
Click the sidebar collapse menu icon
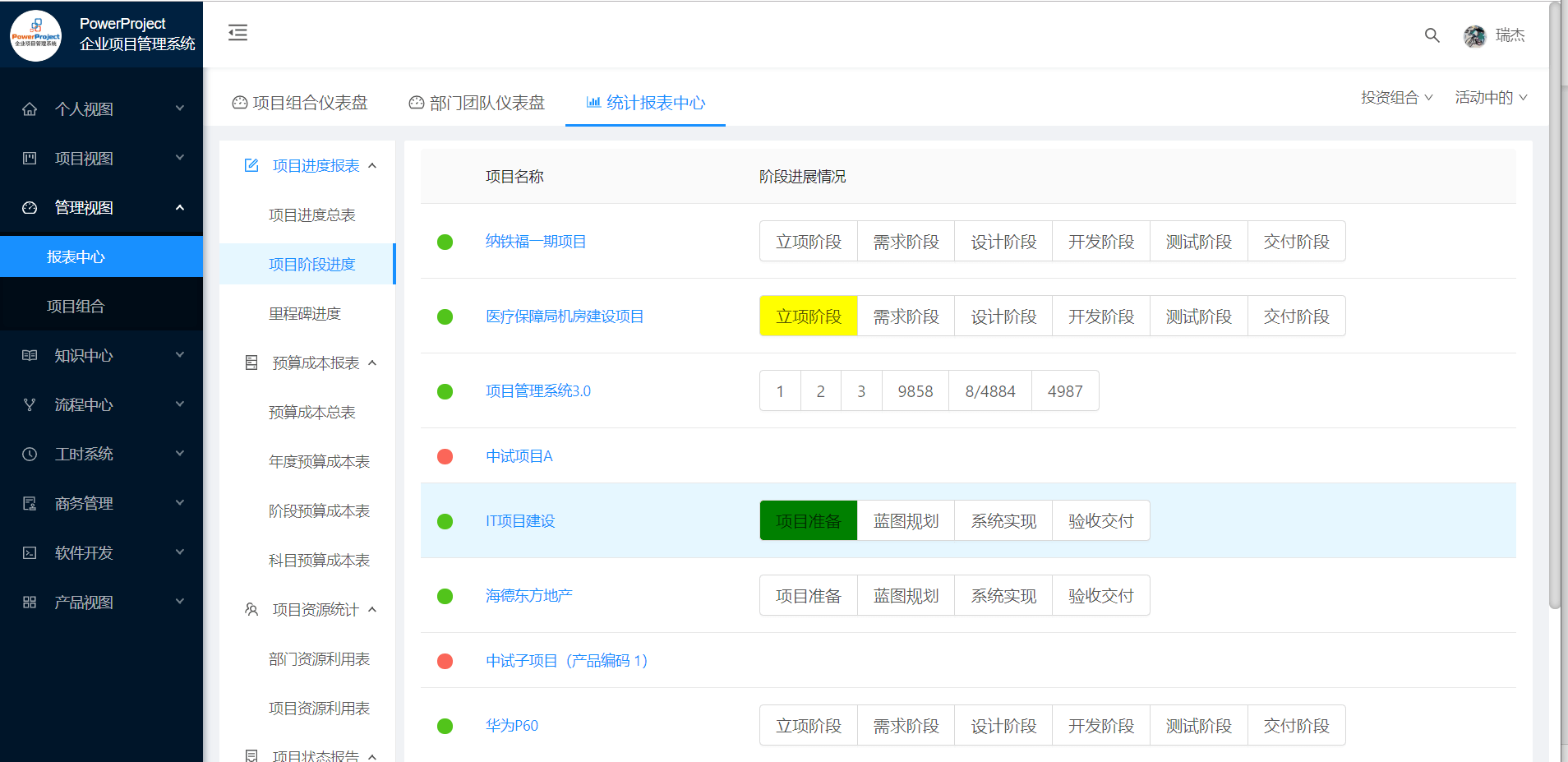238,33
